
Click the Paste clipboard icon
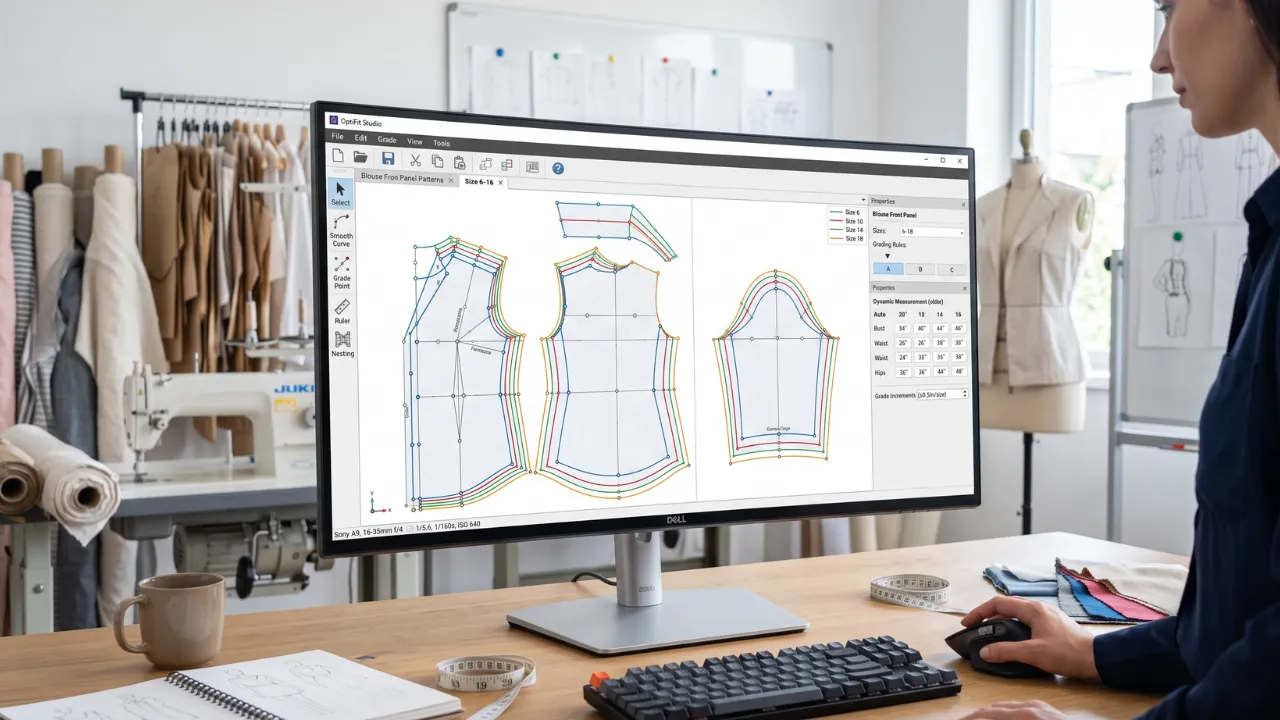(x=459, y=162)
